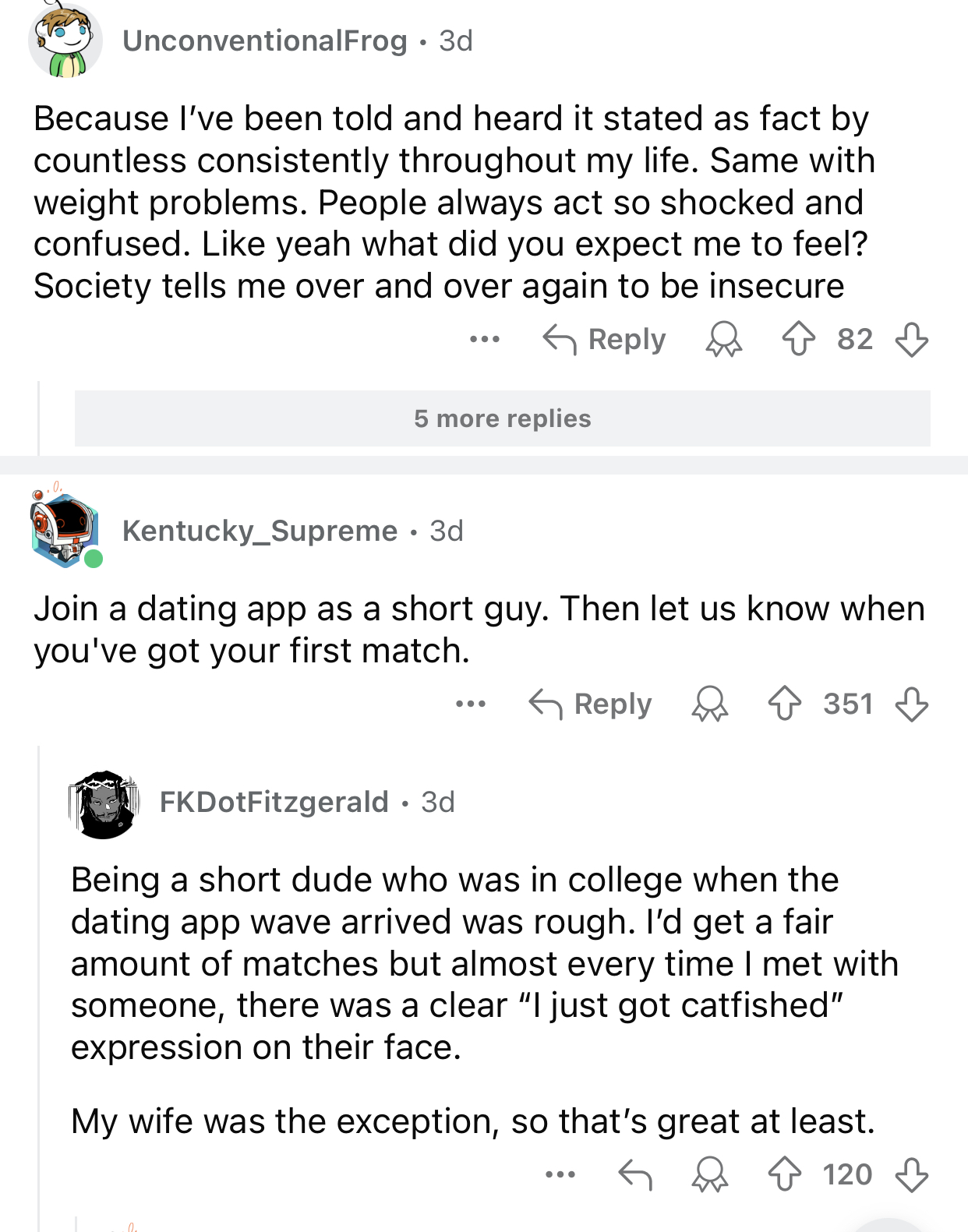Image resolution: width=968 pixels, height=1232 pixels.
Task: Downvote Kentucky_Supreme's comment
Action: click(911, 704)
